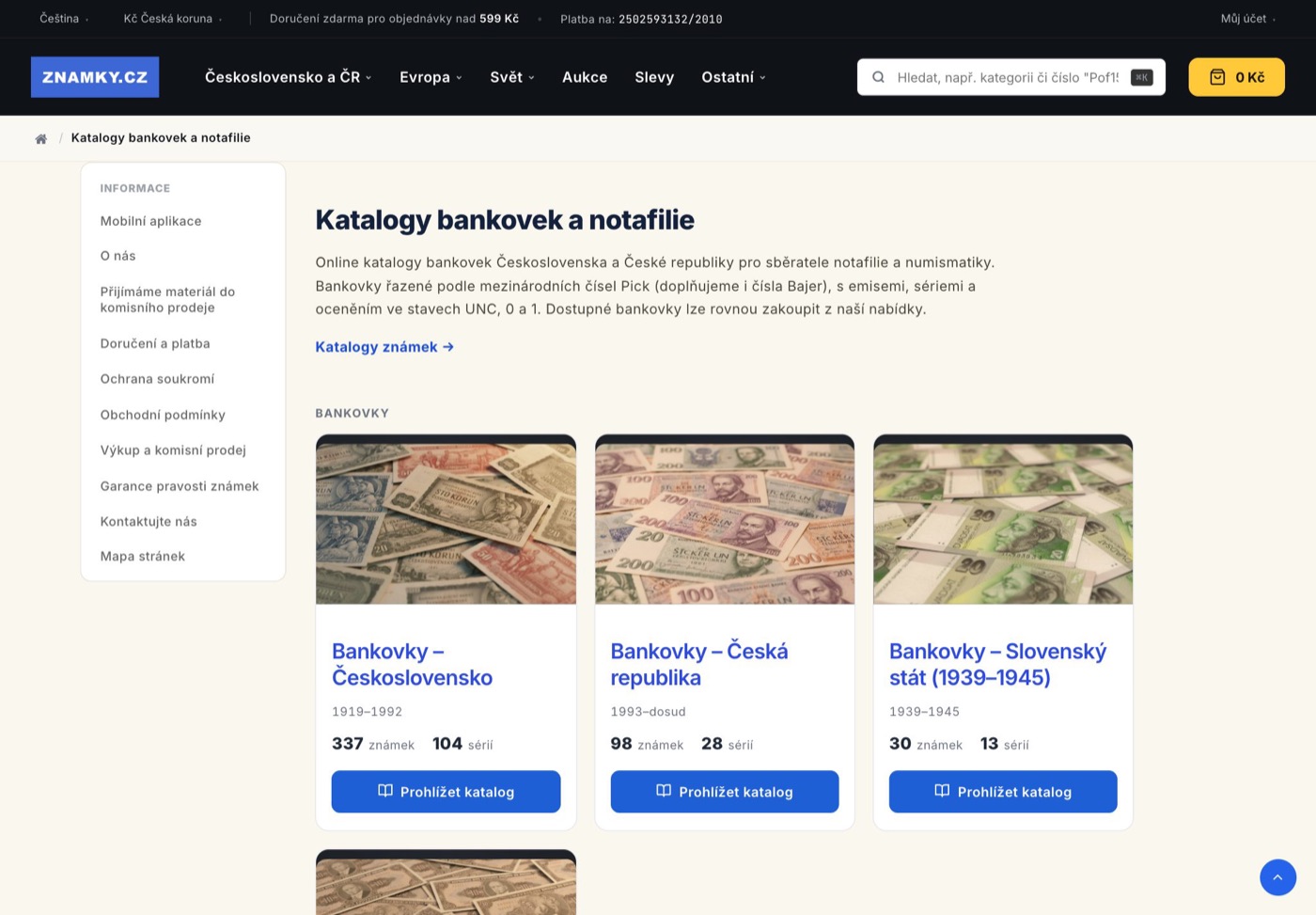
Task: Click the shopping bag cart icon
Action: pyautogui.click(x=1217, y=77)
